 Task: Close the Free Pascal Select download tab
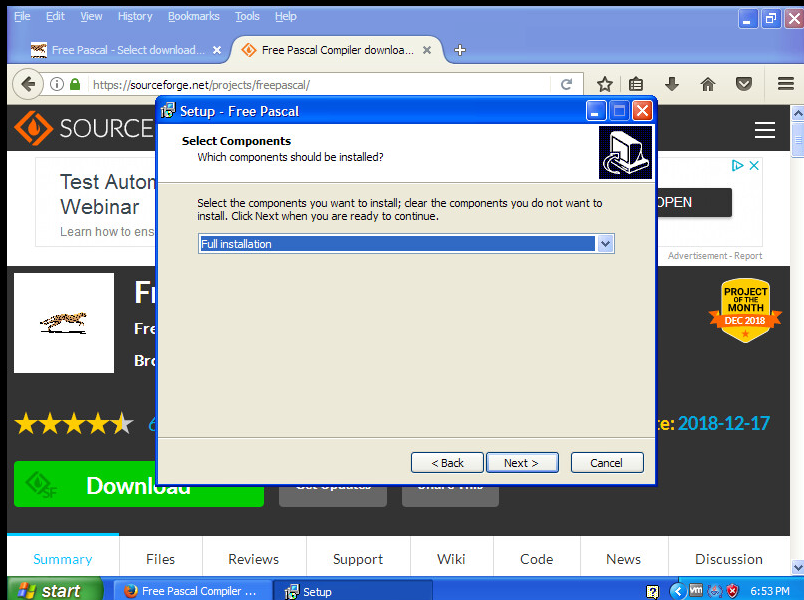217,50
